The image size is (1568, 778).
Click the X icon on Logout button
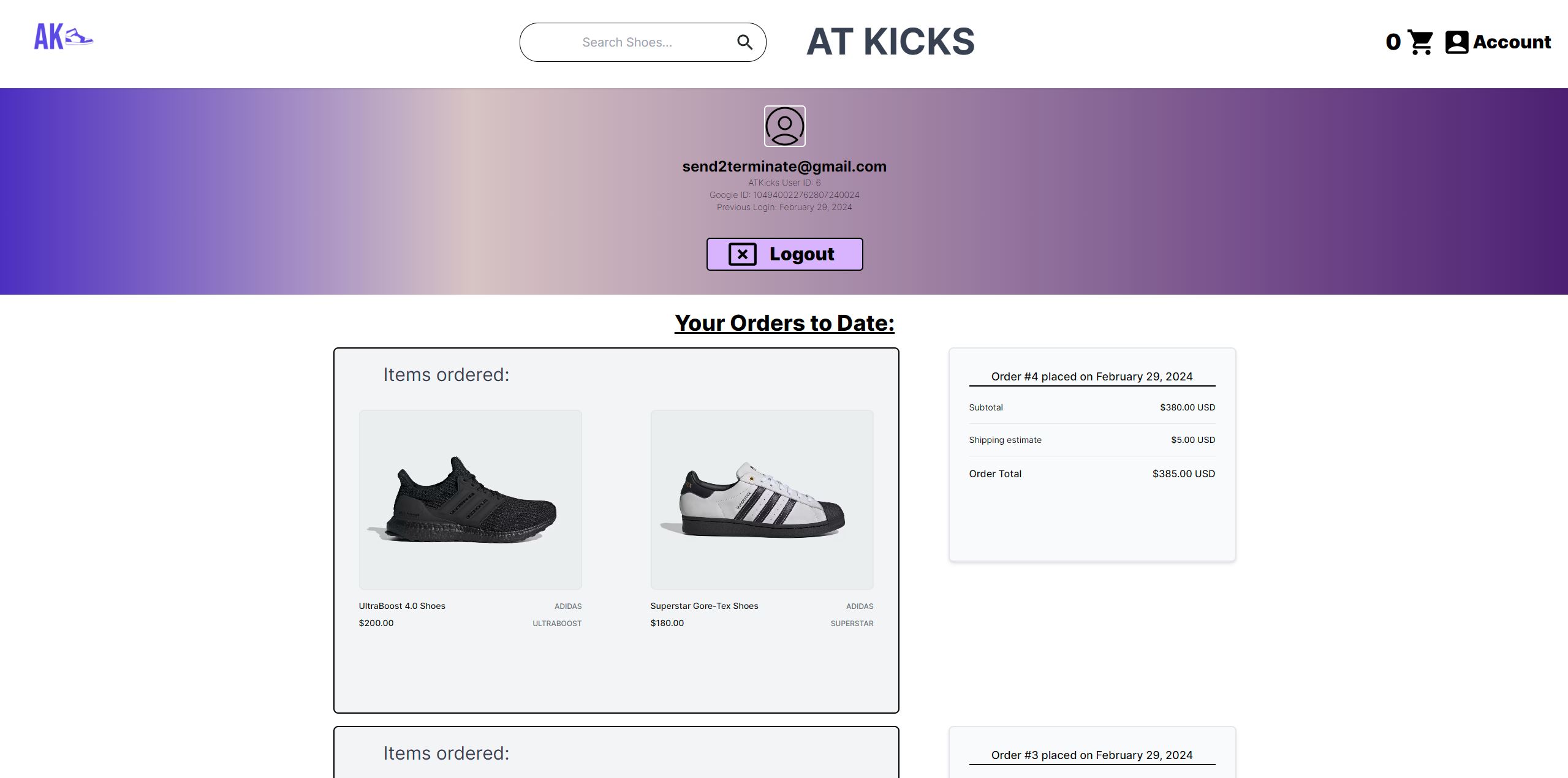(x=742, y=254)
